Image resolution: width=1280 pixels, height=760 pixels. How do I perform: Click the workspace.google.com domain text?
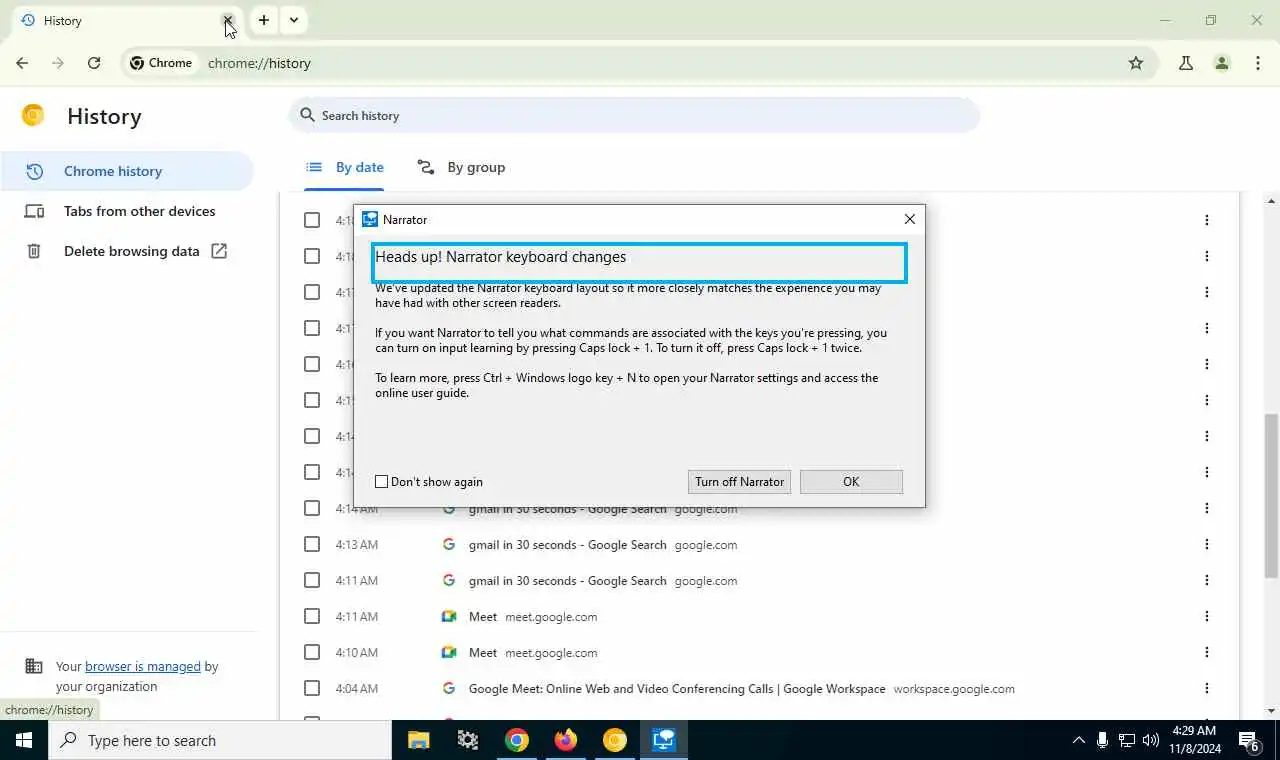(x=954, y=689)
